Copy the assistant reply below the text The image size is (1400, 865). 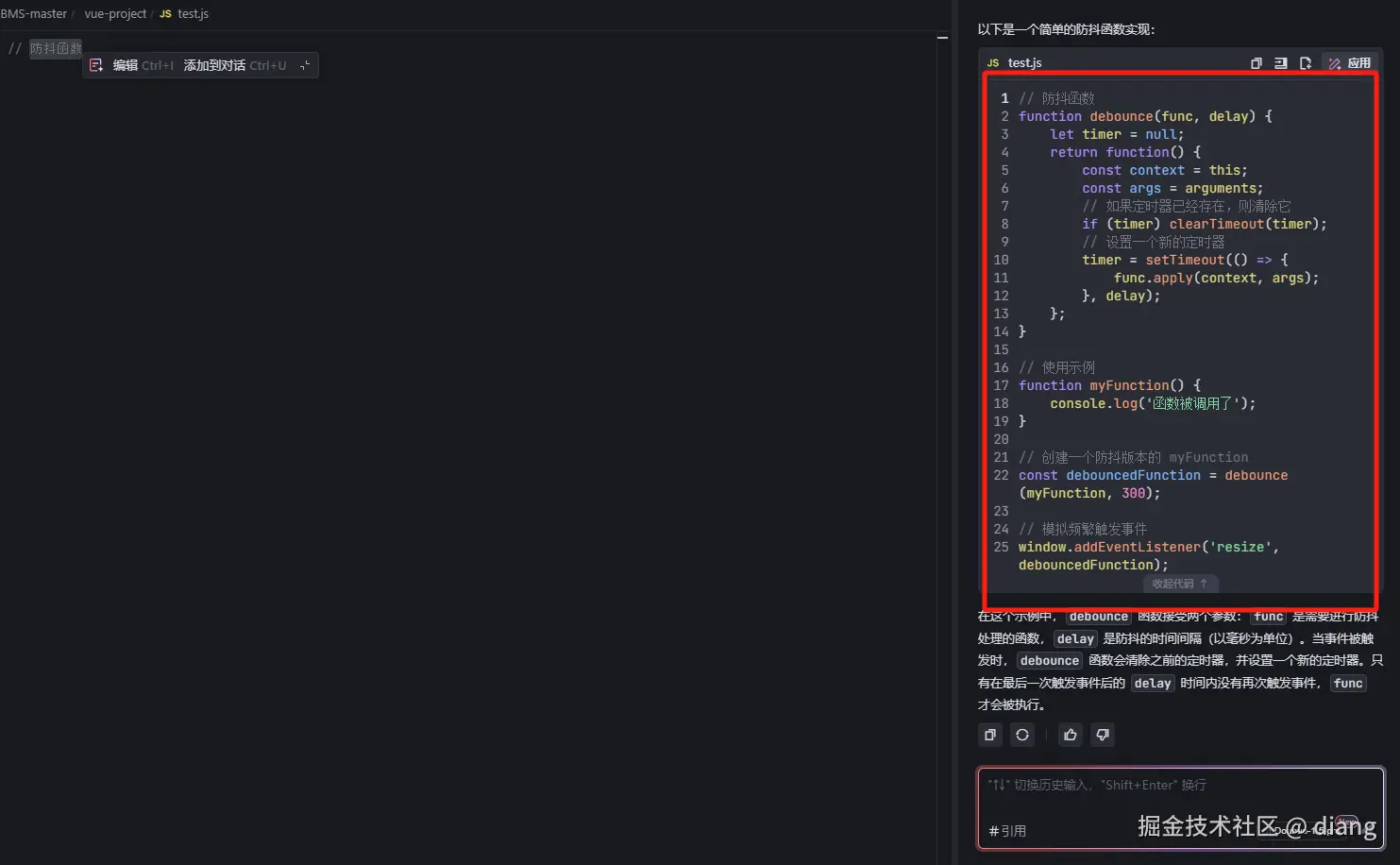tap(990, 735)
